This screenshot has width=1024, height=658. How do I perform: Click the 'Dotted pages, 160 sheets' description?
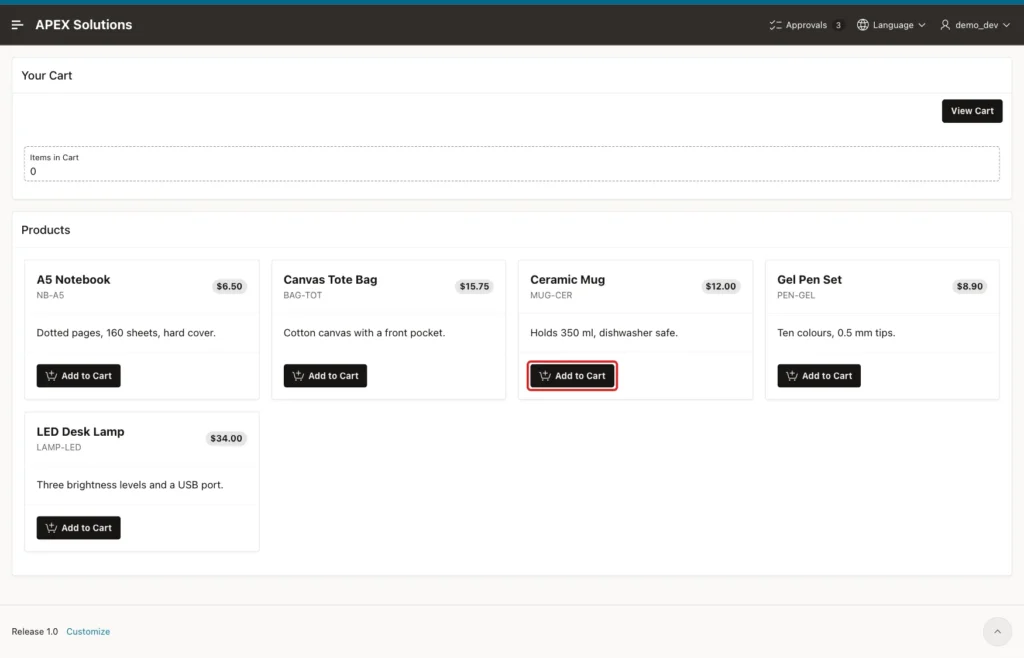[126, 333]
